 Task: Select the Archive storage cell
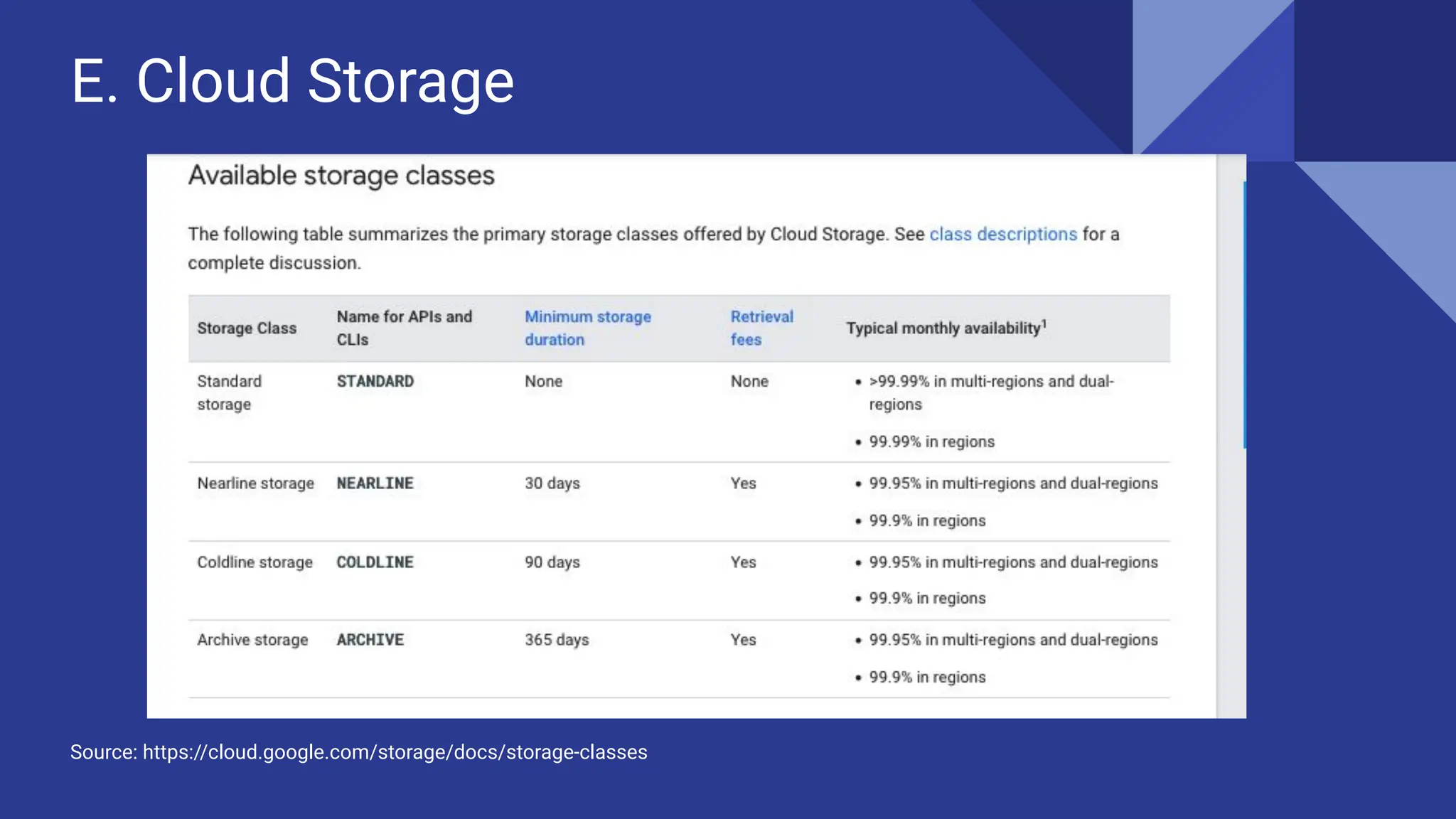(253, 640)
